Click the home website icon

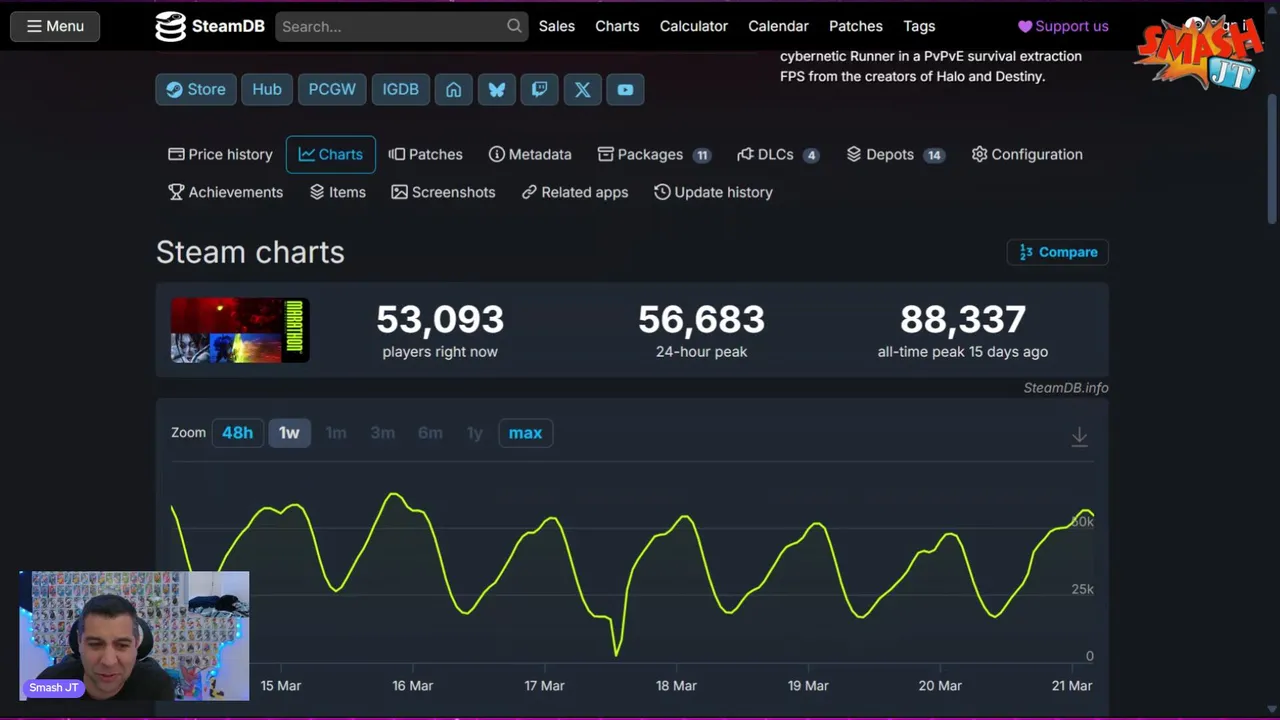(454, 89)
